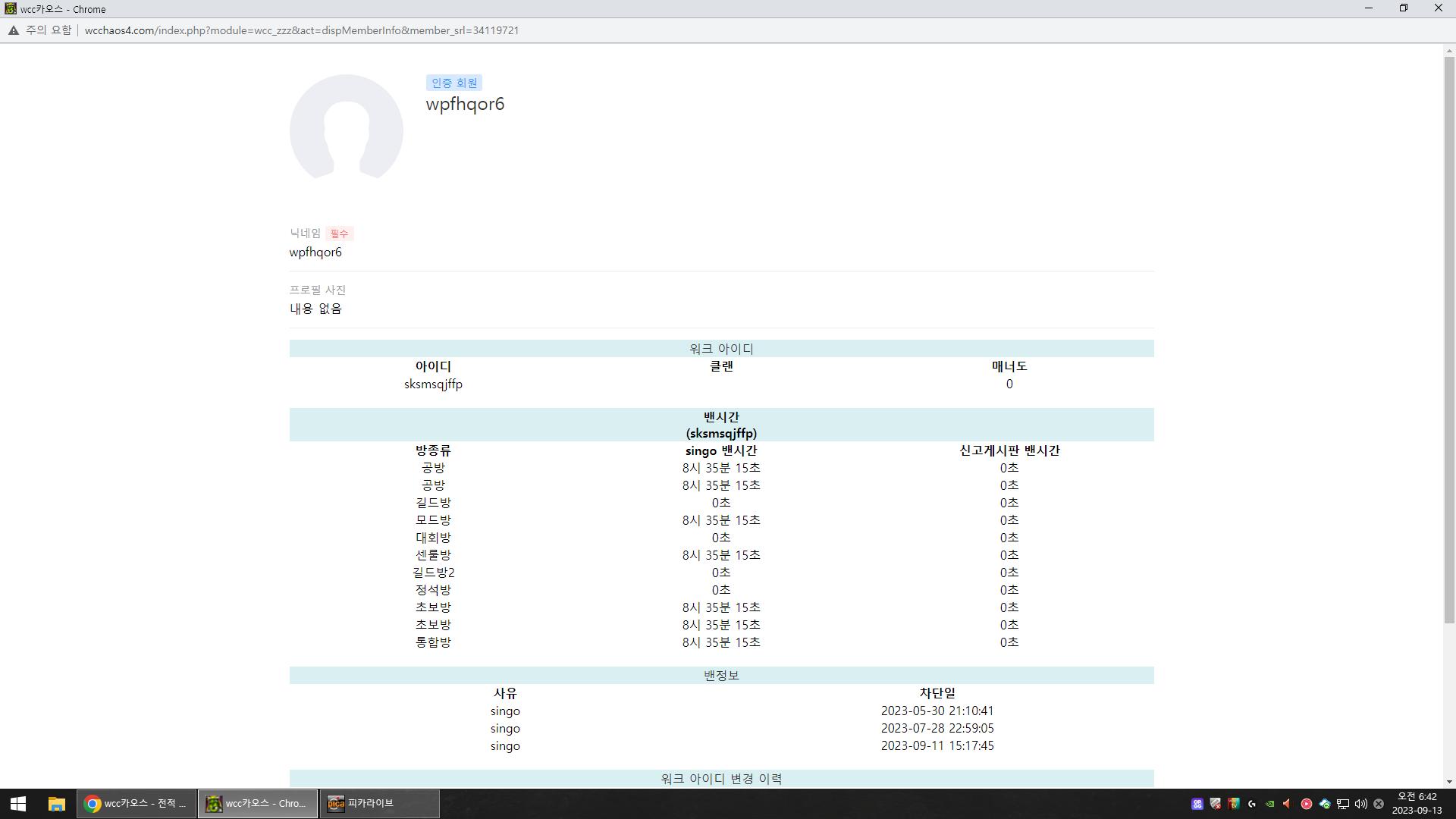Image resolution: width=1456 pixels, height=819 pixels.
Task: Click the 차단일 column header
Action: pyautogui.click(x=937, y=693)
